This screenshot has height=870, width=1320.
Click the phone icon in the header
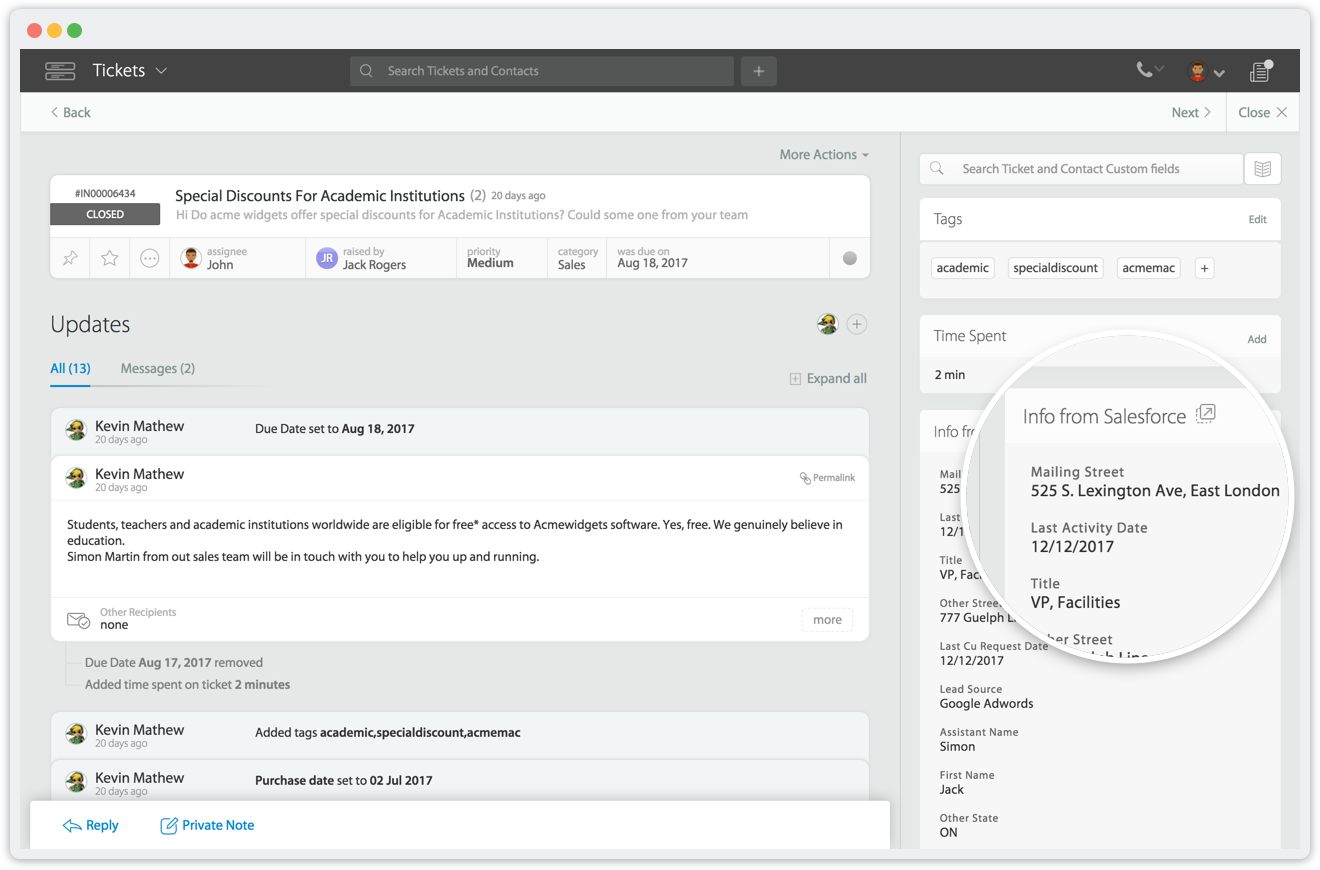(x=1145, y=70)
